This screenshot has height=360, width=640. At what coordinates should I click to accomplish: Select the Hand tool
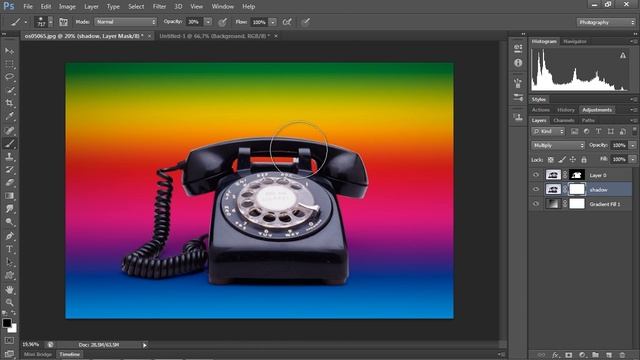[9, 290]
